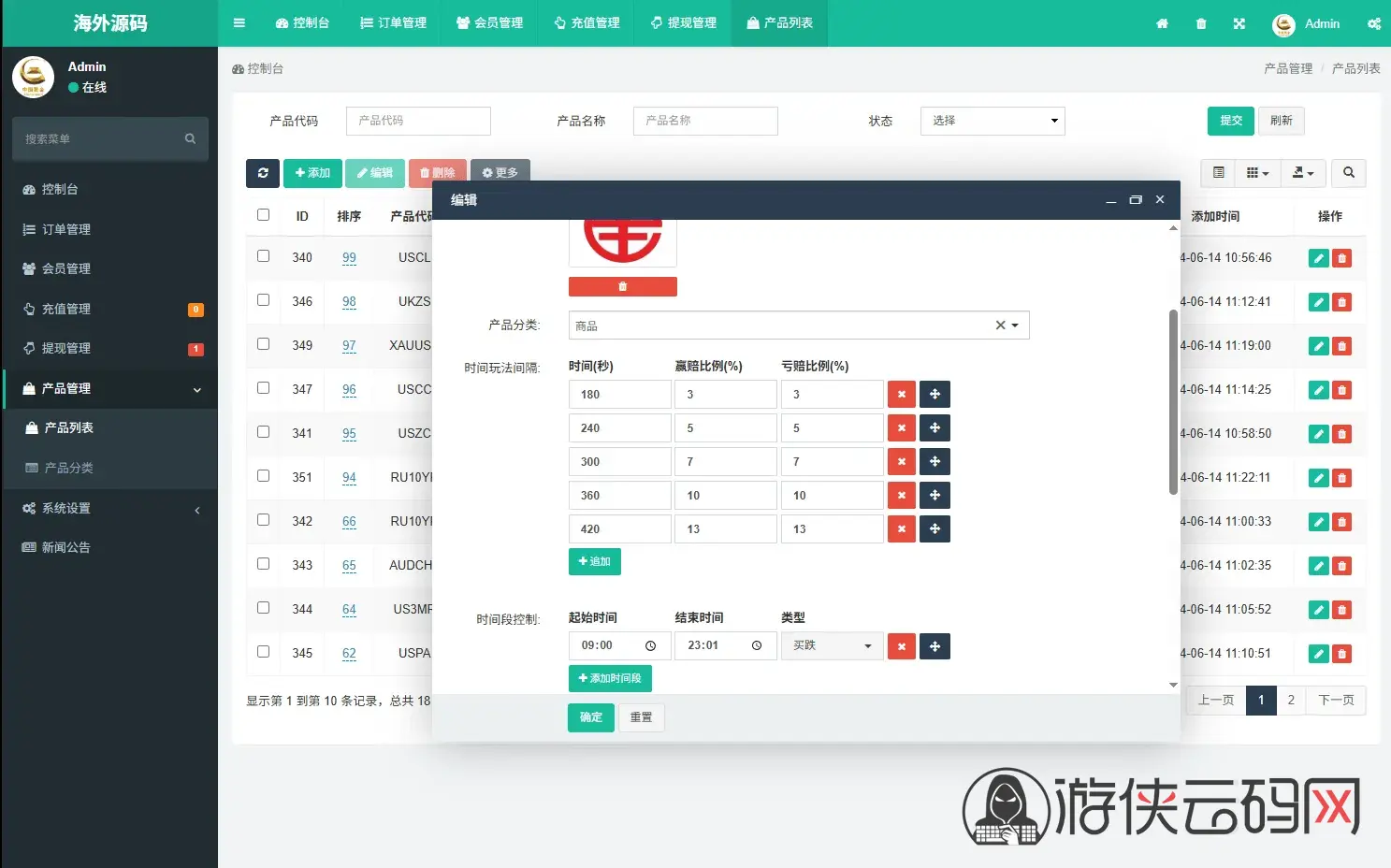Image resolution: width=1391 pixels, height=868 pixels.
Task: Click the dialog scrollbar up arrow
Action: tap(1173, 227)
